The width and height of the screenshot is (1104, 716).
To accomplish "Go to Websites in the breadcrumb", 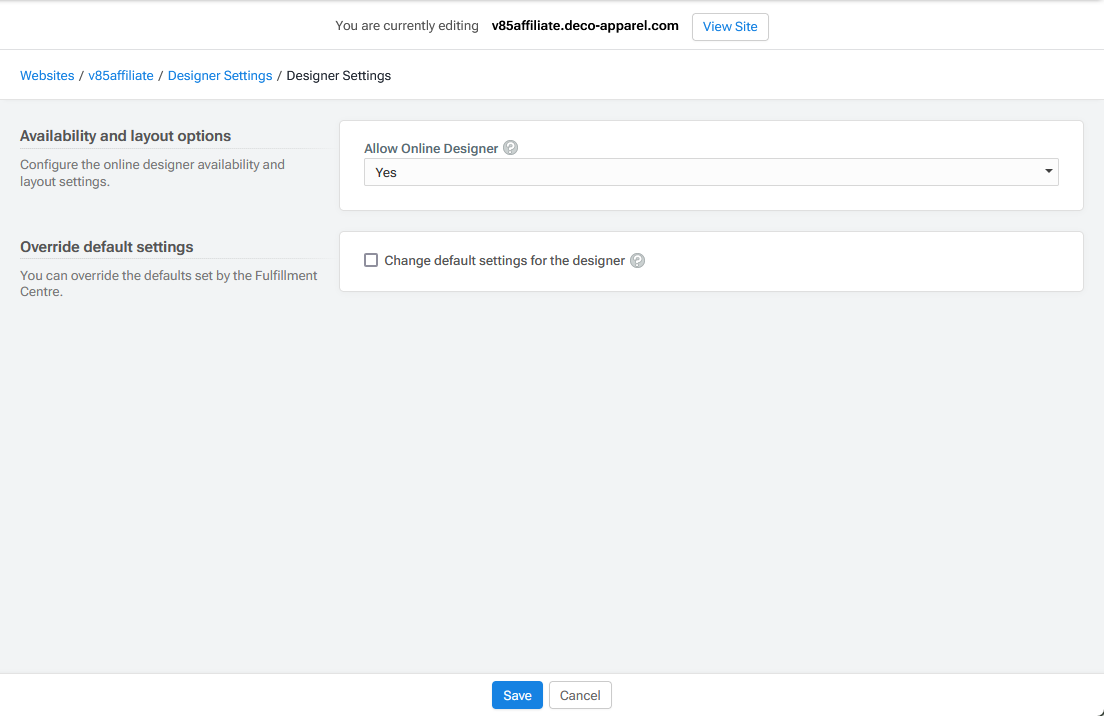I will point(47,76).
